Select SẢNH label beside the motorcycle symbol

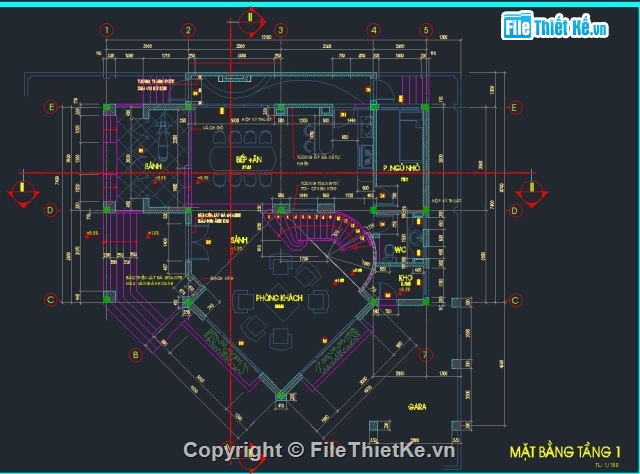tap(153, 166)
